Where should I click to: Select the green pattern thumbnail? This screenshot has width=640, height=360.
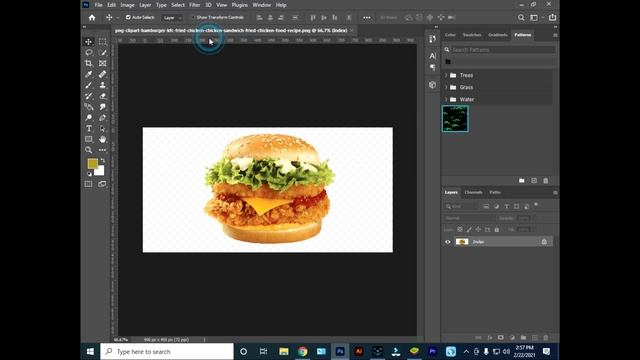coord(455,119)
